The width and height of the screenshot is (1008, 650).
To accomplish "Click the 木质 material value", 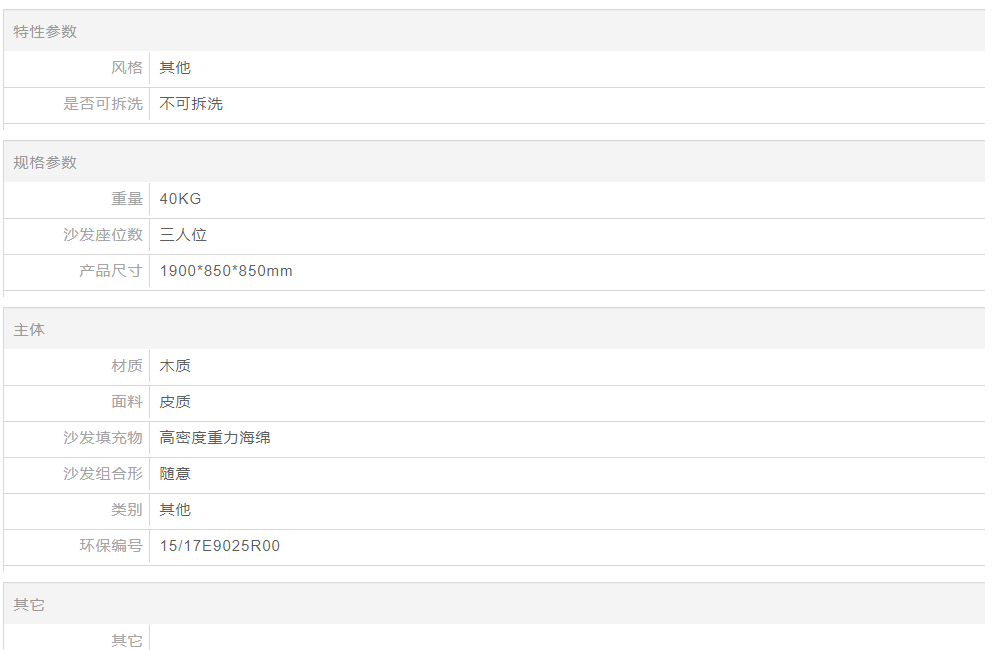I will [175, 366].
